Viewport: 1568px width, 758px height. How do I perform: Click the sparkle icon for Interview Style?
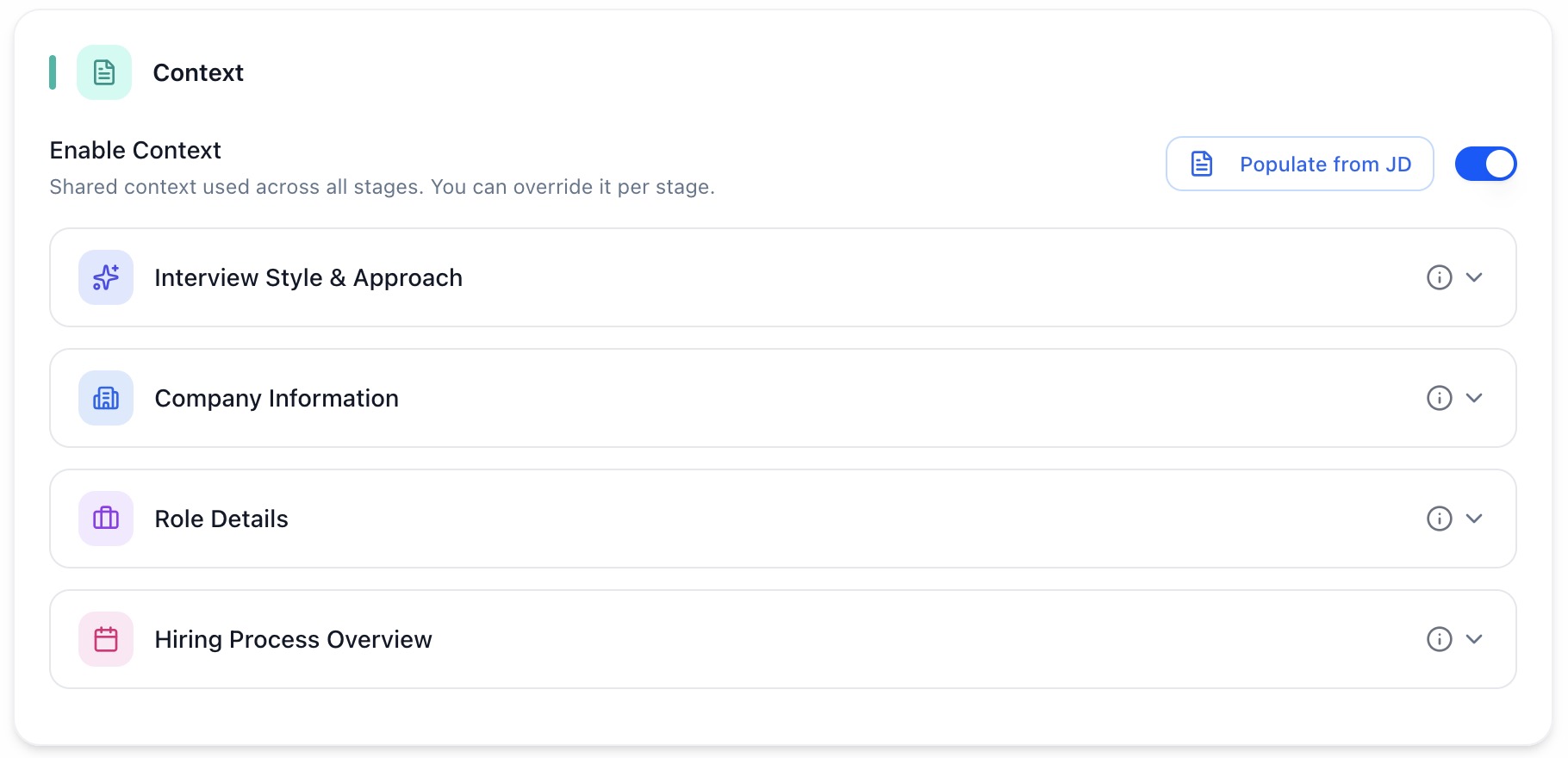tap(106, 277)
